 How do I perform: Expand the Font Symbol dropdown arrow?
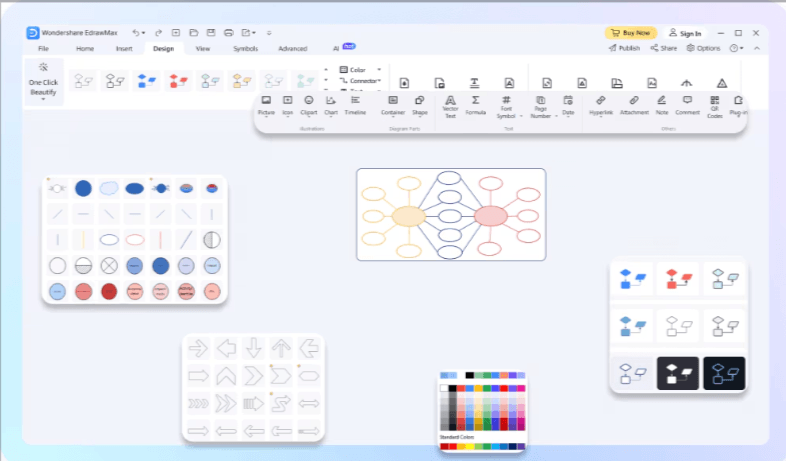click(521, 116)
